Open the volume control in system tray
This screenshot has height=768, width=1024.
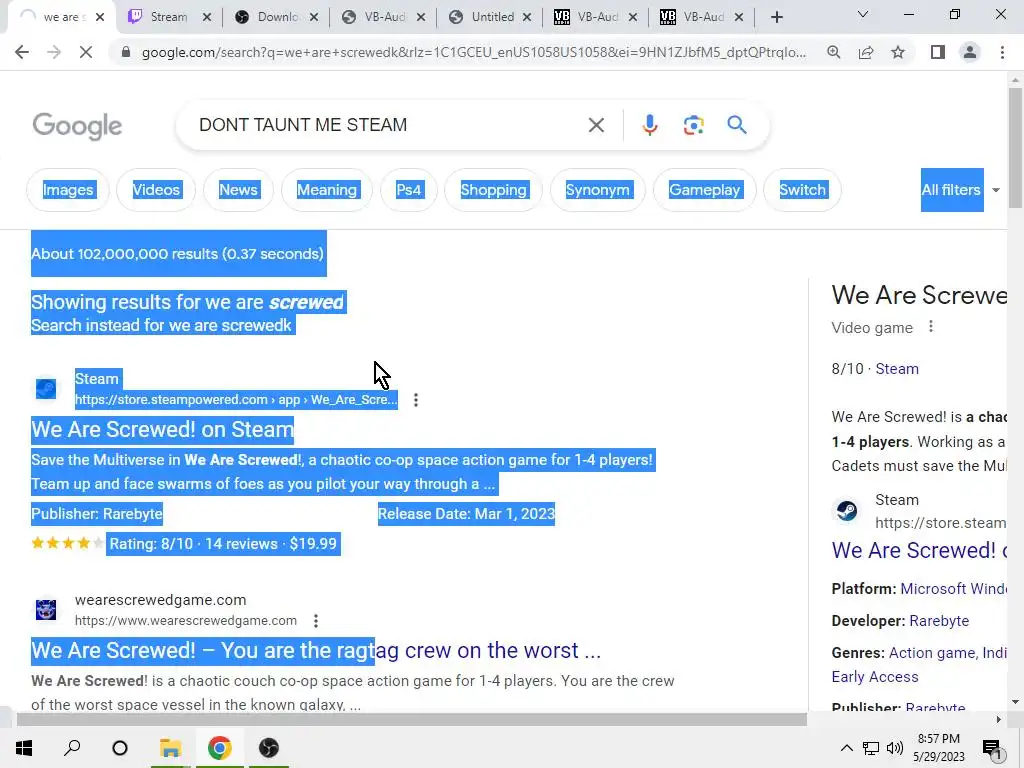click(895, 748)
